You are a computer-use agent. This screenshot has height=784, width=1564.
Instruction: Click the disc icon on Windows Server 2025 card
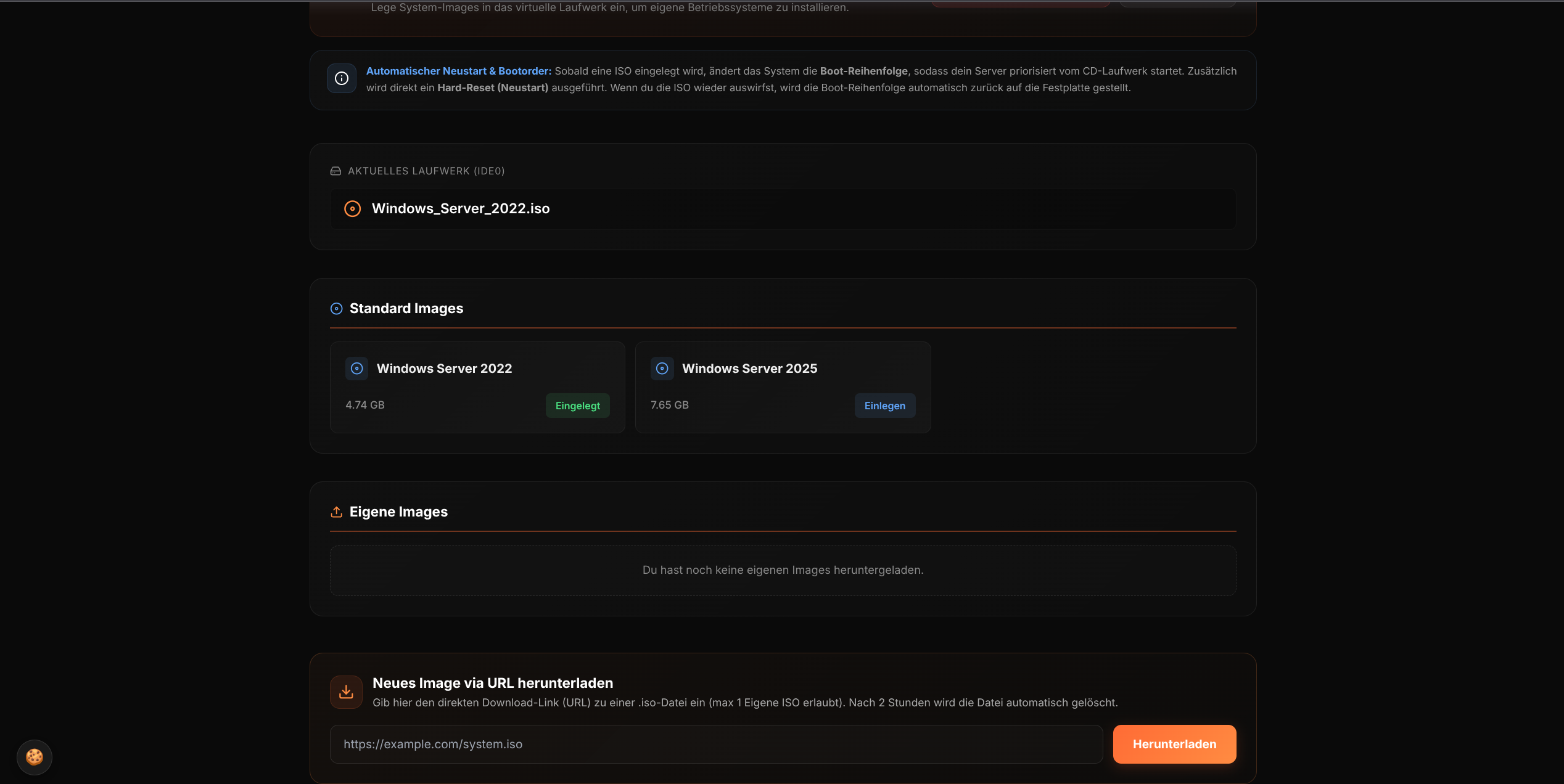[x=662, y=369]
